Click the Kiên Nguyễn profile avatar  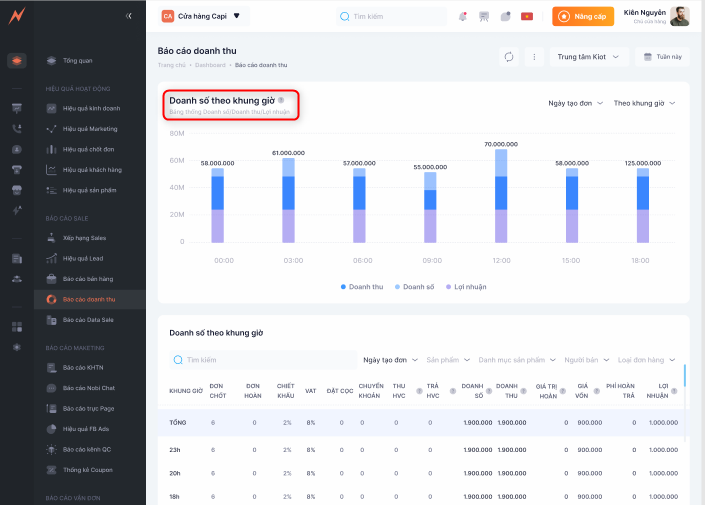tap(680, 16)
